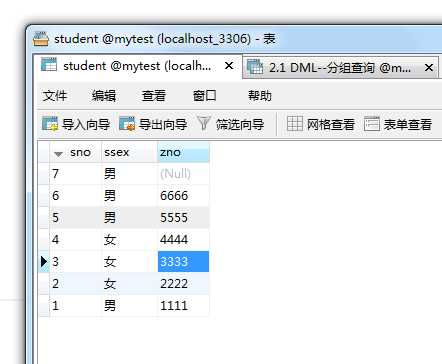442x364 pixels.
Task: Open the 查看 menu
Action: pyautogui.click(x=154, y=96)
